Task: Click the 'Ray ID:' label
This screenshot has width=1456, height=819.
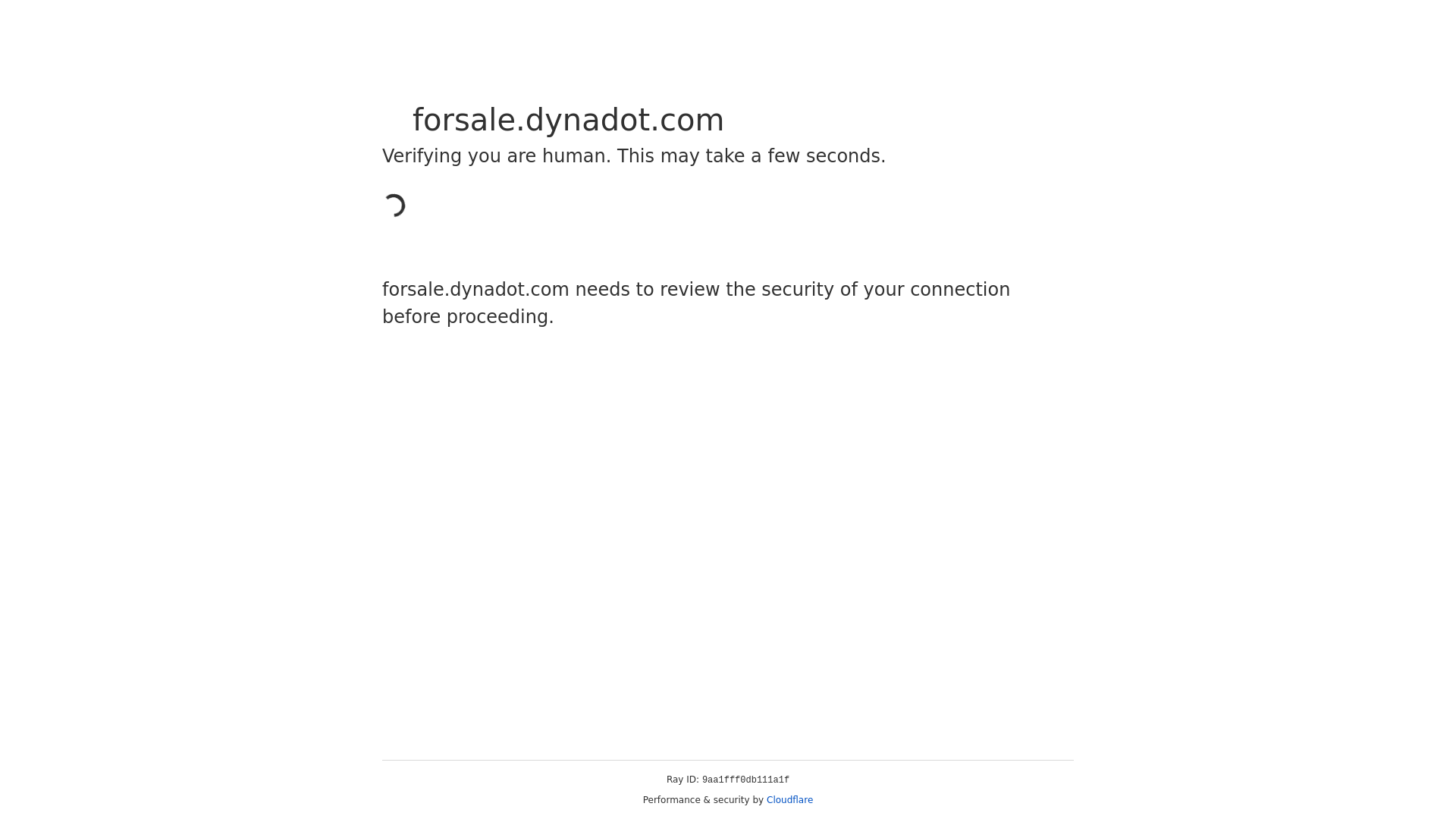Action: [x=682, y=780]
